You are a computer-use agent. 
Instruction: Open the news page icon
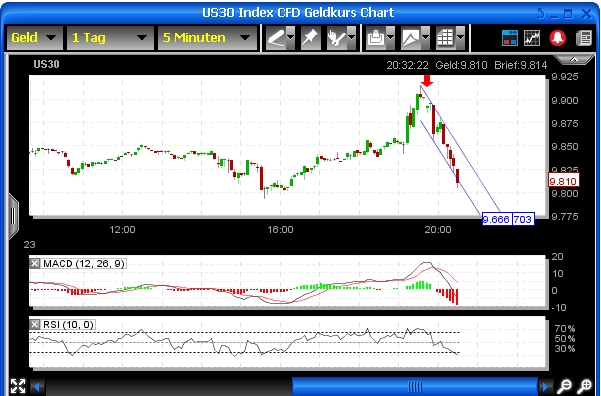tap(584, 38)
